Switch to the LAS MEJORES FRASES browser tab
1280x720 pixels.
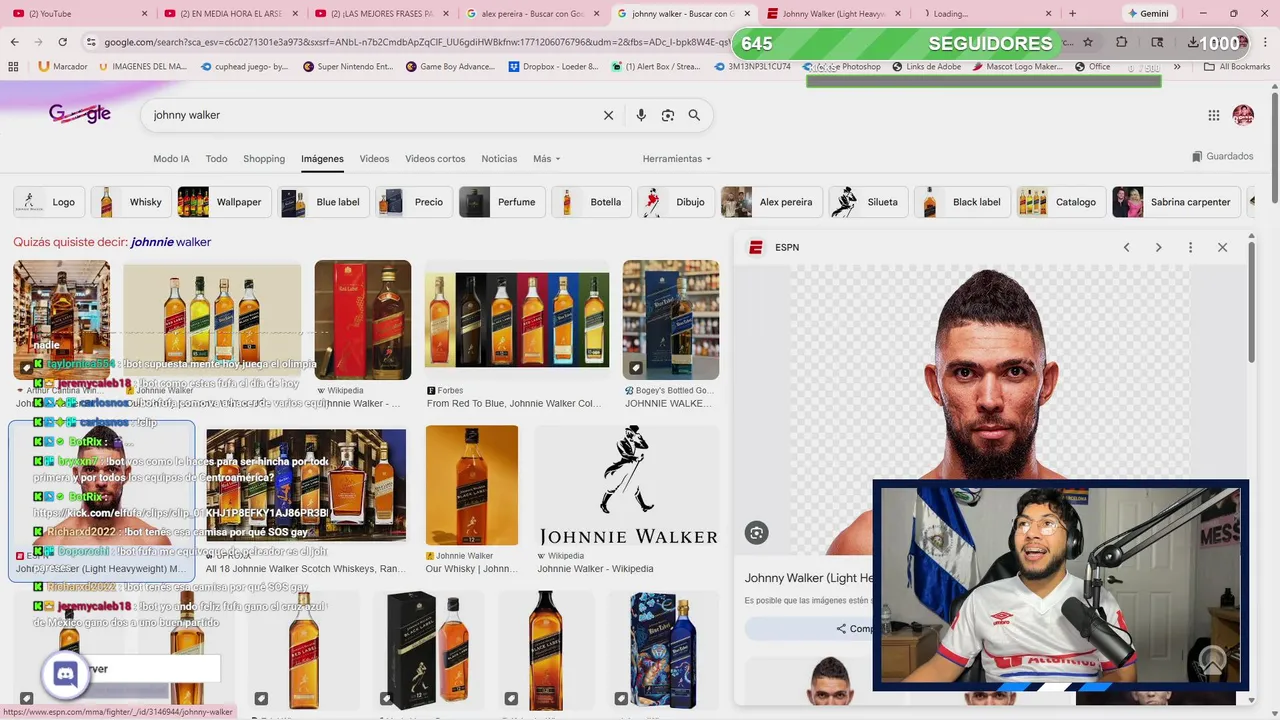pos(380,14)
